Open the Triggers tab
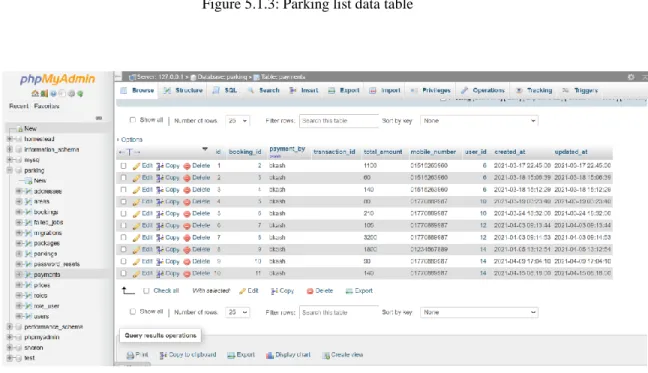The image size is (648, 373). pos(580,90)
